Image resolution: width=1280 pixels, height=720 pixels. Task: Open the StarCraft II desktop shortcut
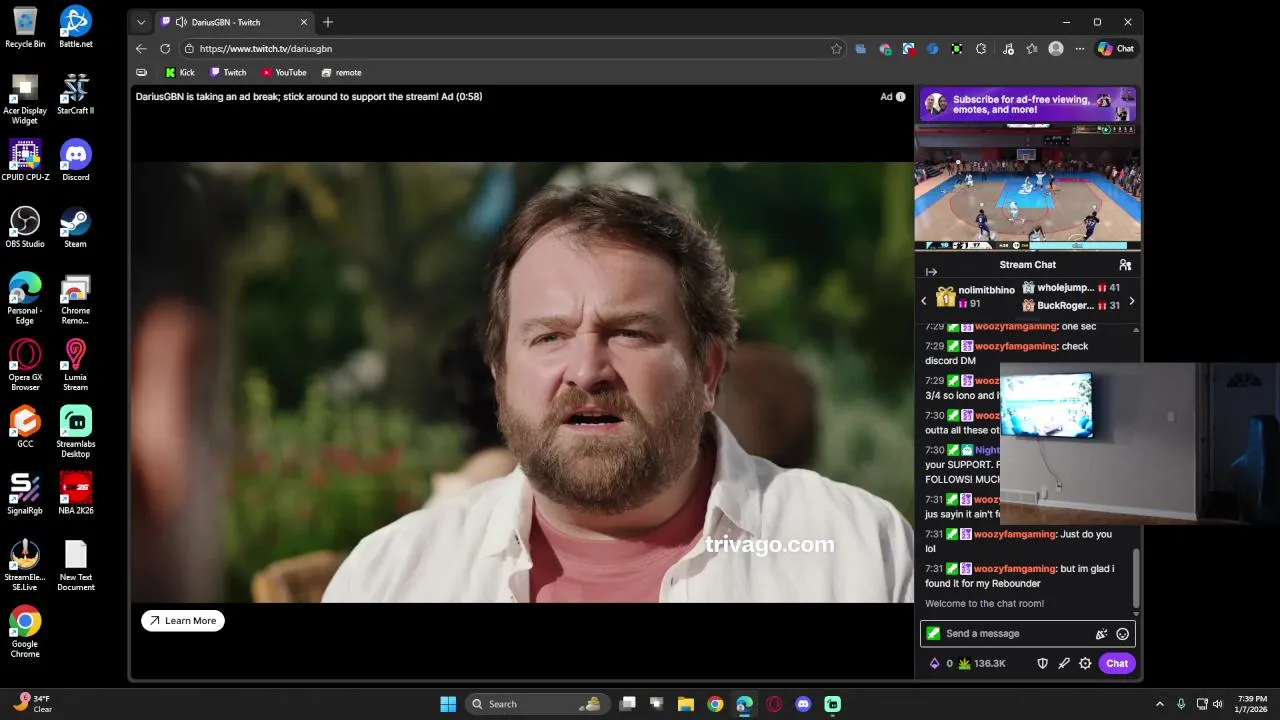75,94
